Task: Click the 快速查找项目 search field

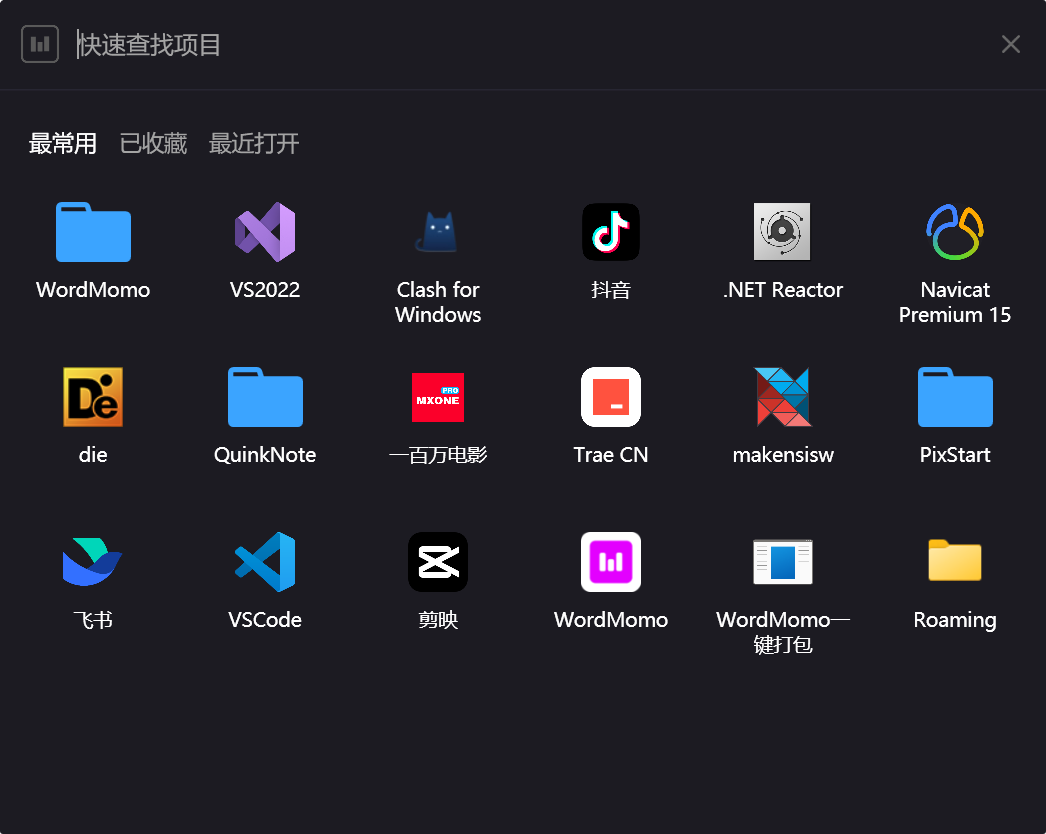Action: click(500, 45)
